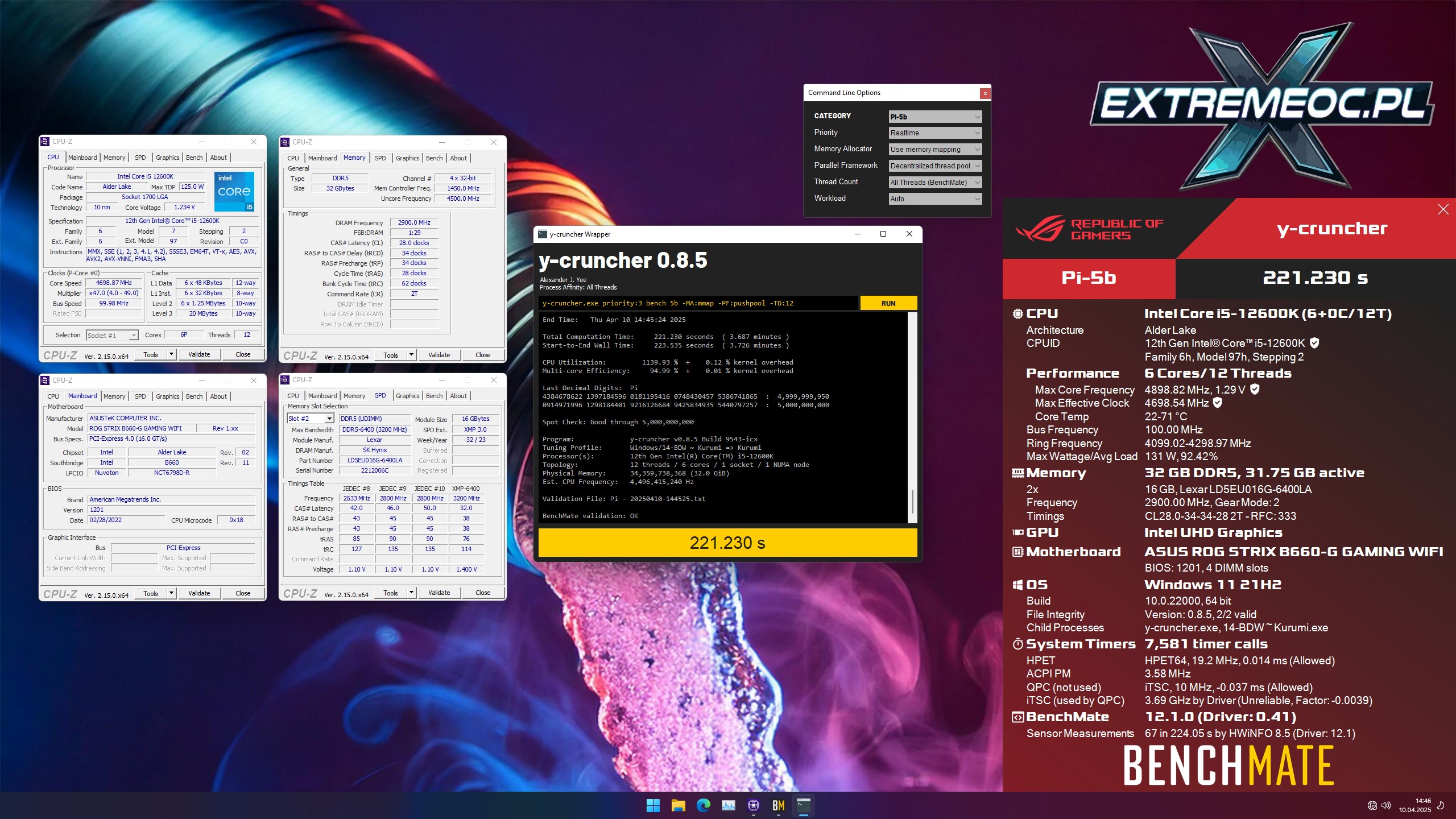The width and height of the screenshot is (1456, 819).
Task: Click Close in the CPU-Z Memory window
Action: point(483,355)
